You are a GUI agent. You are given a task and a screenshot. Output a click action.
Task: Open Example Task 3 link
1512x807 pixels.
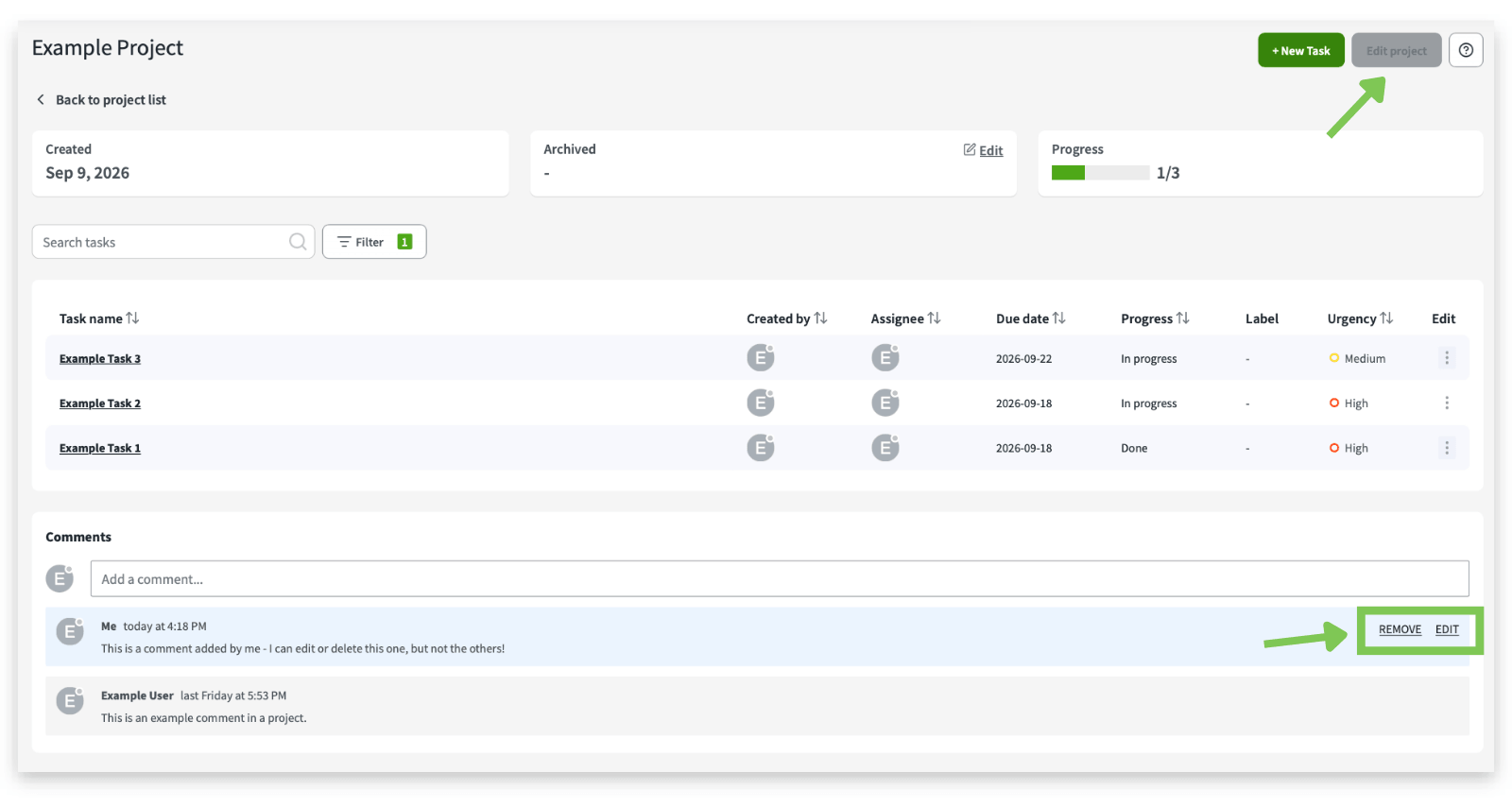point(100,358)
